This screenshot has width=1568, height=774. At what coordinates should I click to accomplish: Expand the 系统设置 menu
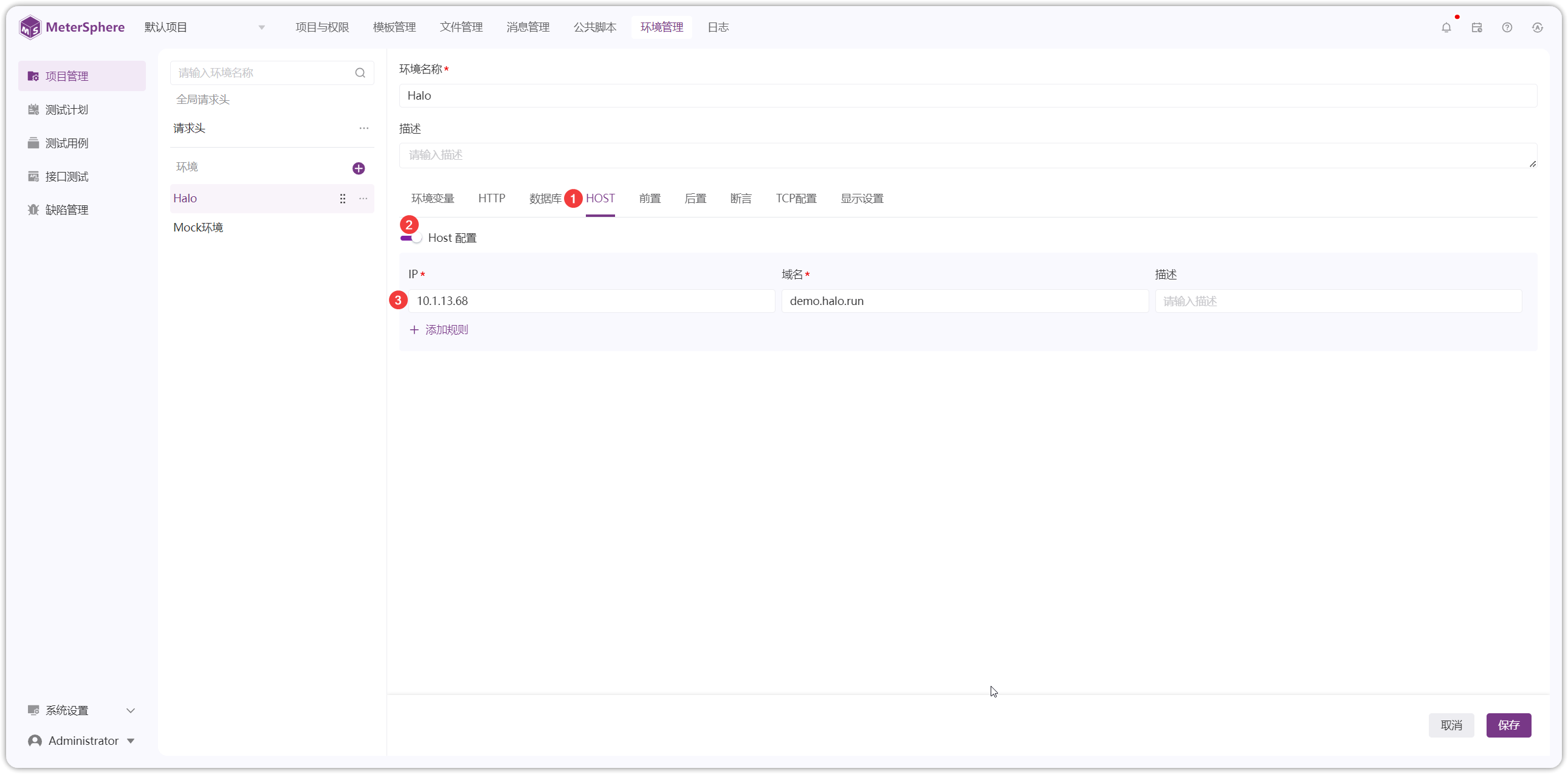point(81,711)
